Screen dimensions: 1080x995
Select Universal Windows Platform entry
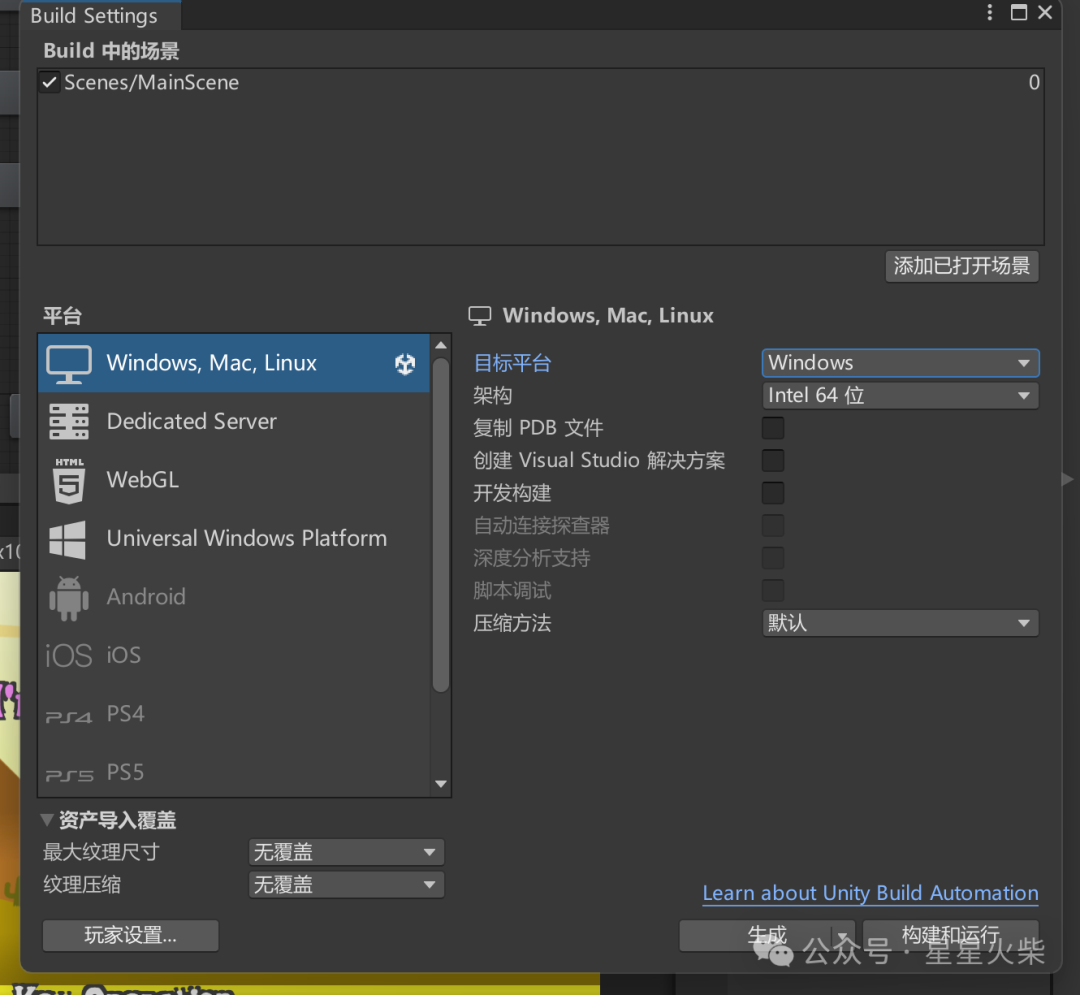[233, 538]
